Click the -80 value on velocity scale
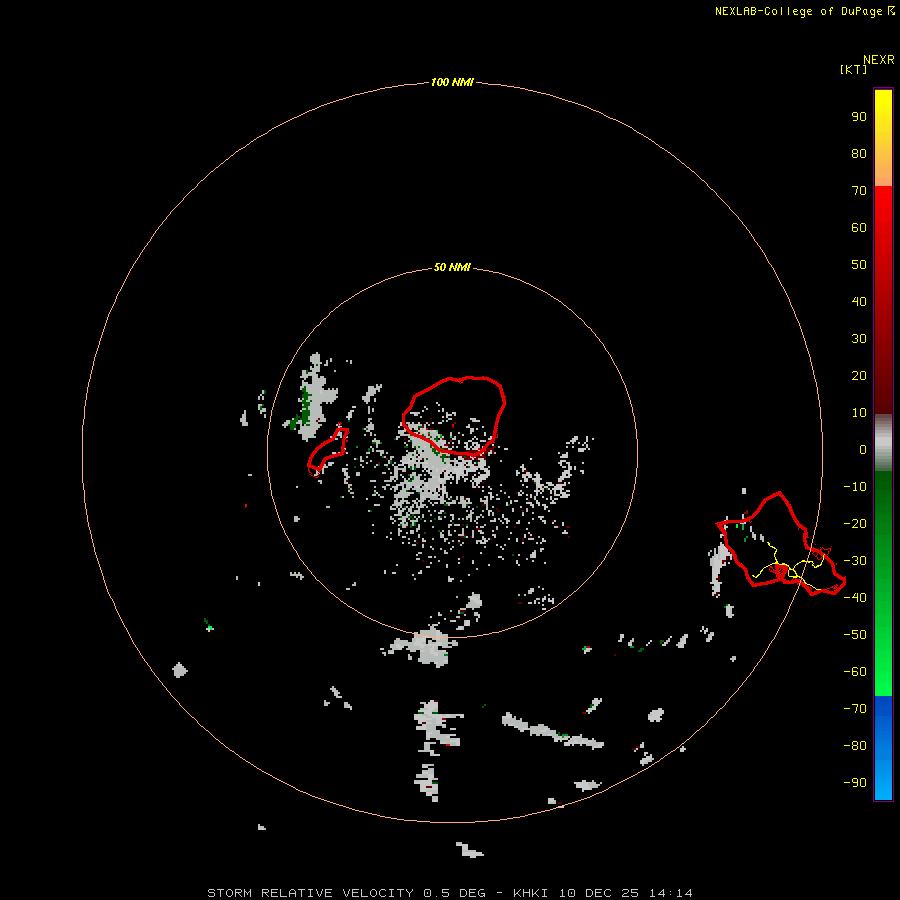 click(x=855, y=746)
